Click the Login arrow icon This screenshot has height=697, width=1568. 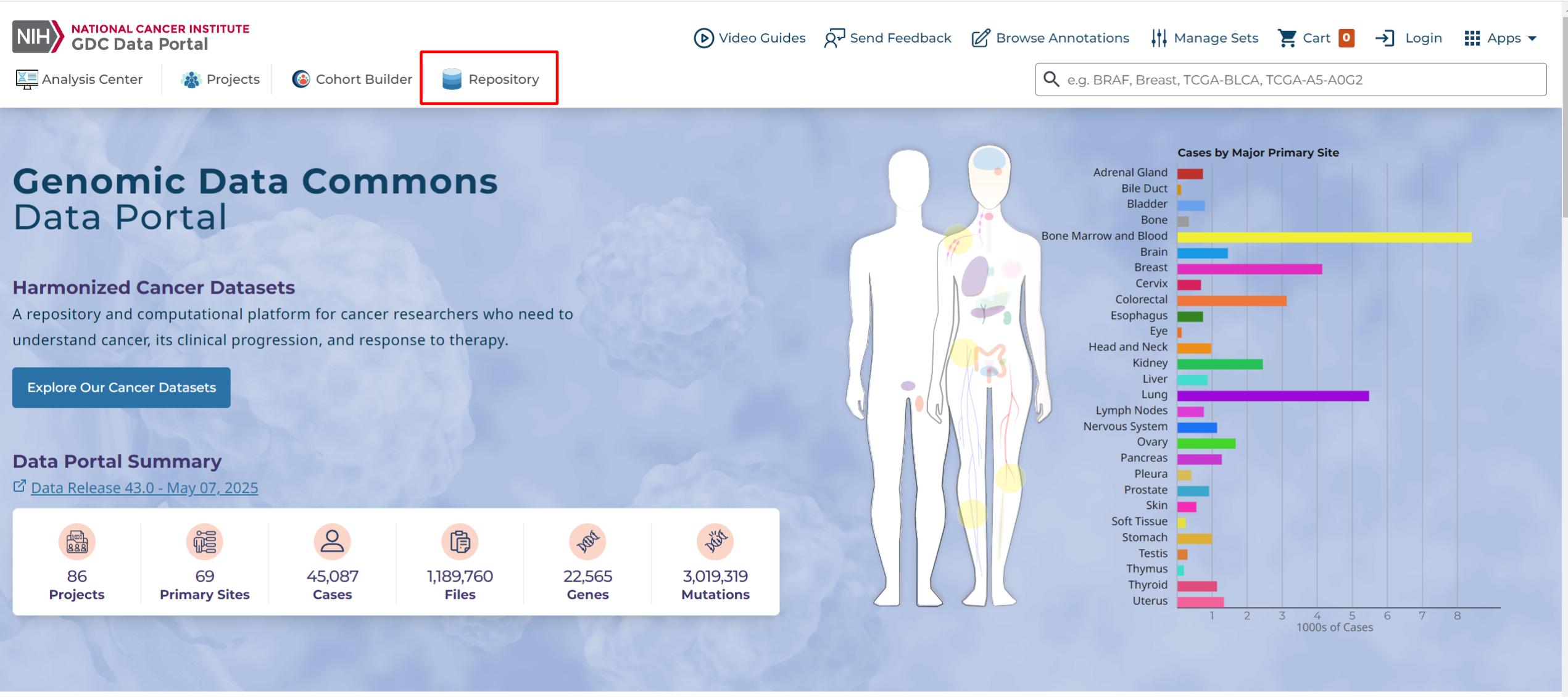click(x=1384, y=38)
